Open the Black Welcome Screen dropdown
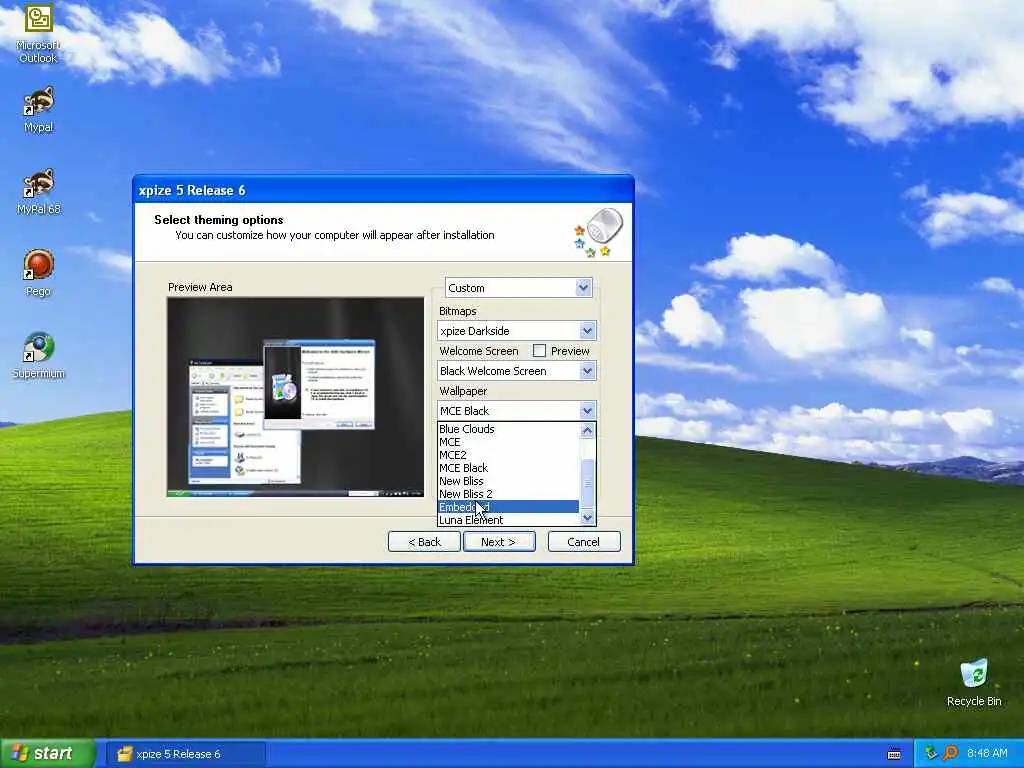 tap(516, 370)
